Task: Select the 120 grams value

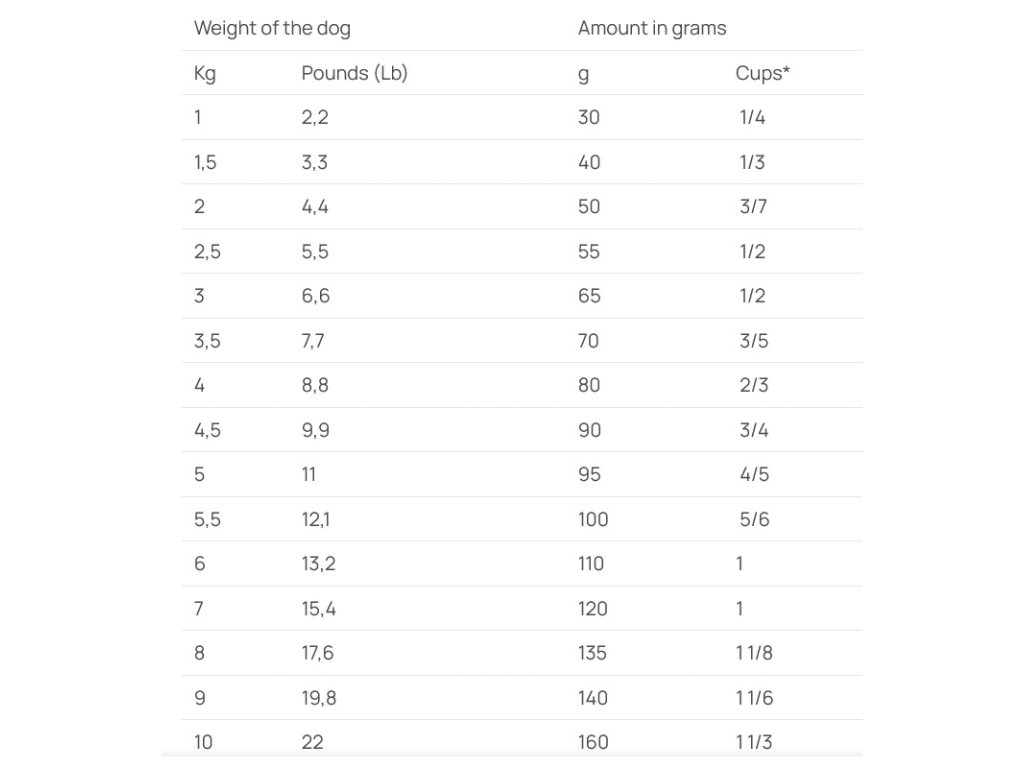Action: 592,608
